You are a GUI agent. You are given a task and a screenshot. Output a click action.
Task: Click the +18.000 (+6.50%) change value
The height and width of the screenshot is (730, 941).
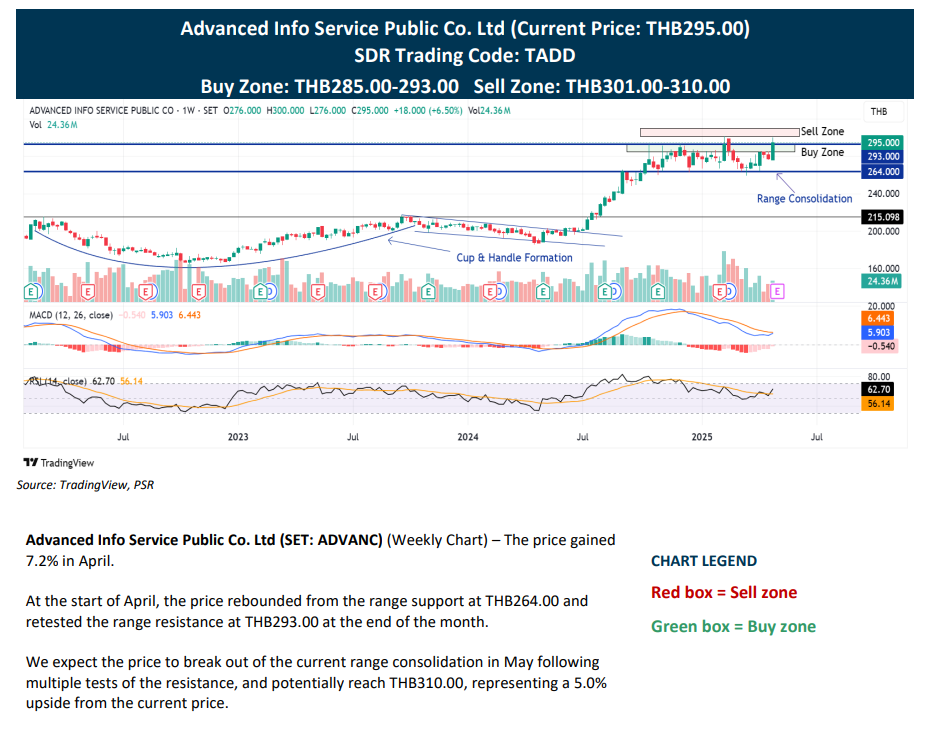(428, 110)
